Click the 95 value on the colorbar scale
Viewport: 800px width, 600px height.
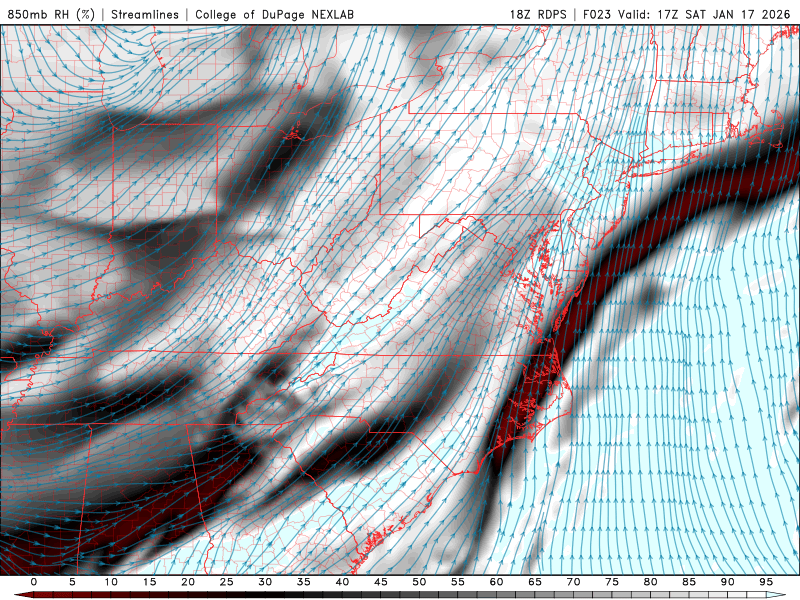tap(766, 582)
